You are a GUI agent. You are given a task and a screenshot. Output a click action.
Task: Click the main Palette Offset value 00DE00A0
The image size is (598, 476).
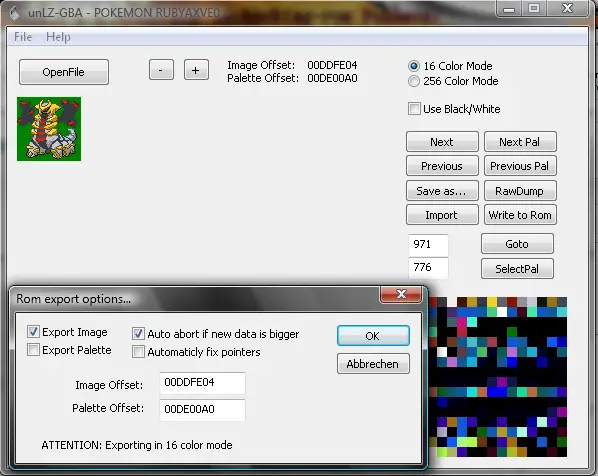(x=332, y=78)
